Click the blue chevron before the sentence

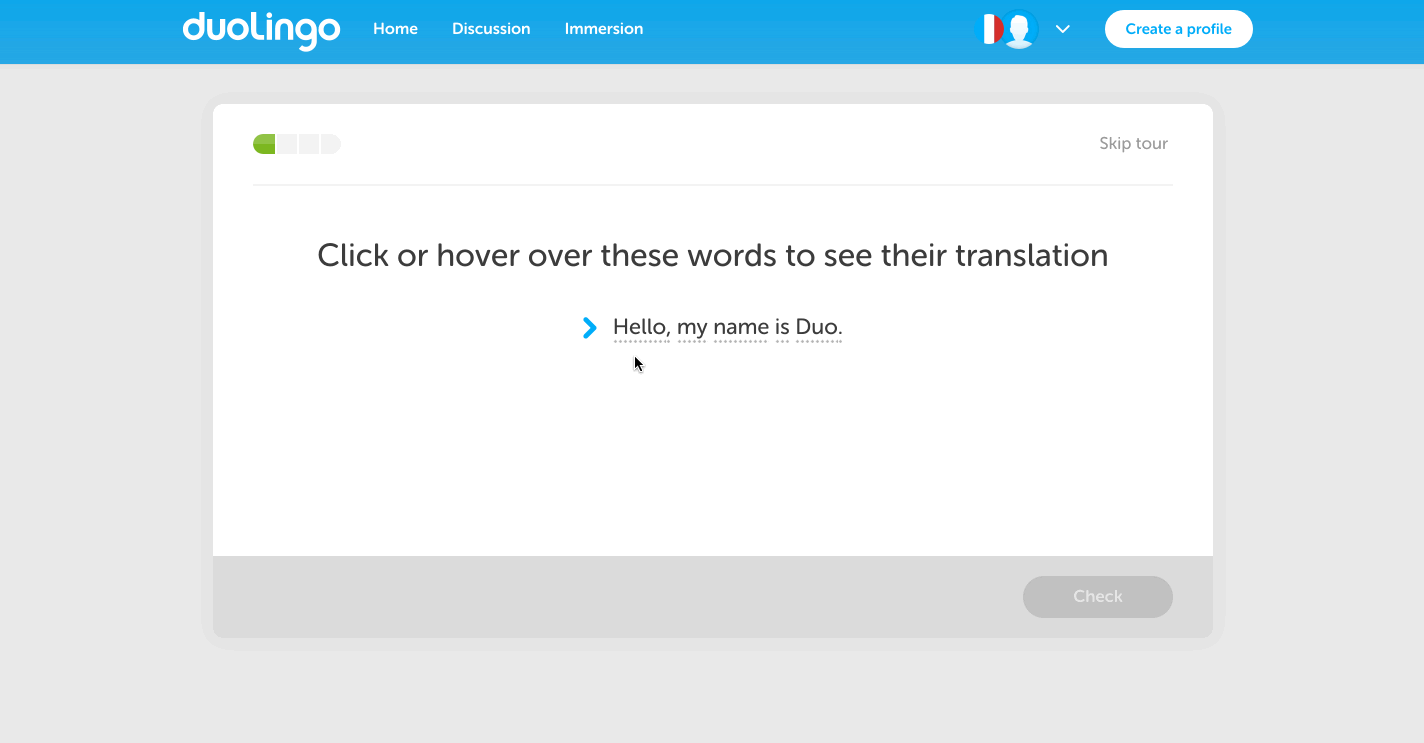590,327
